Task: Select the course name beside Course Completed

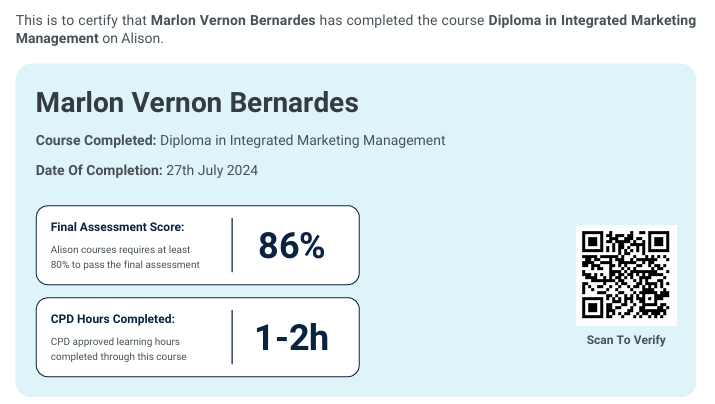Action: 302,140
